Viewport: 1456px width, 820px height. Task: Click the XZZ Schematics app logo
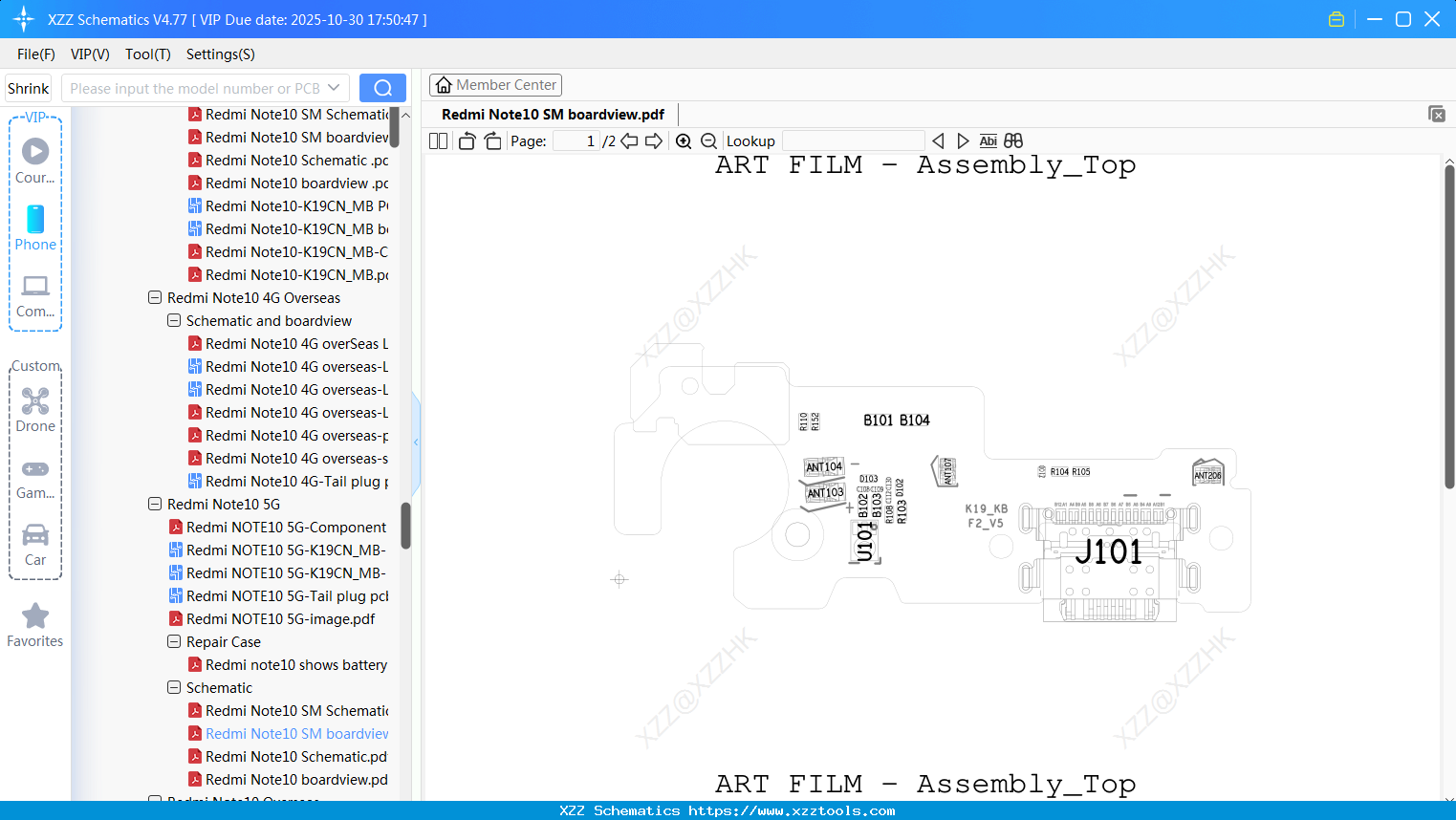[24, 19]
